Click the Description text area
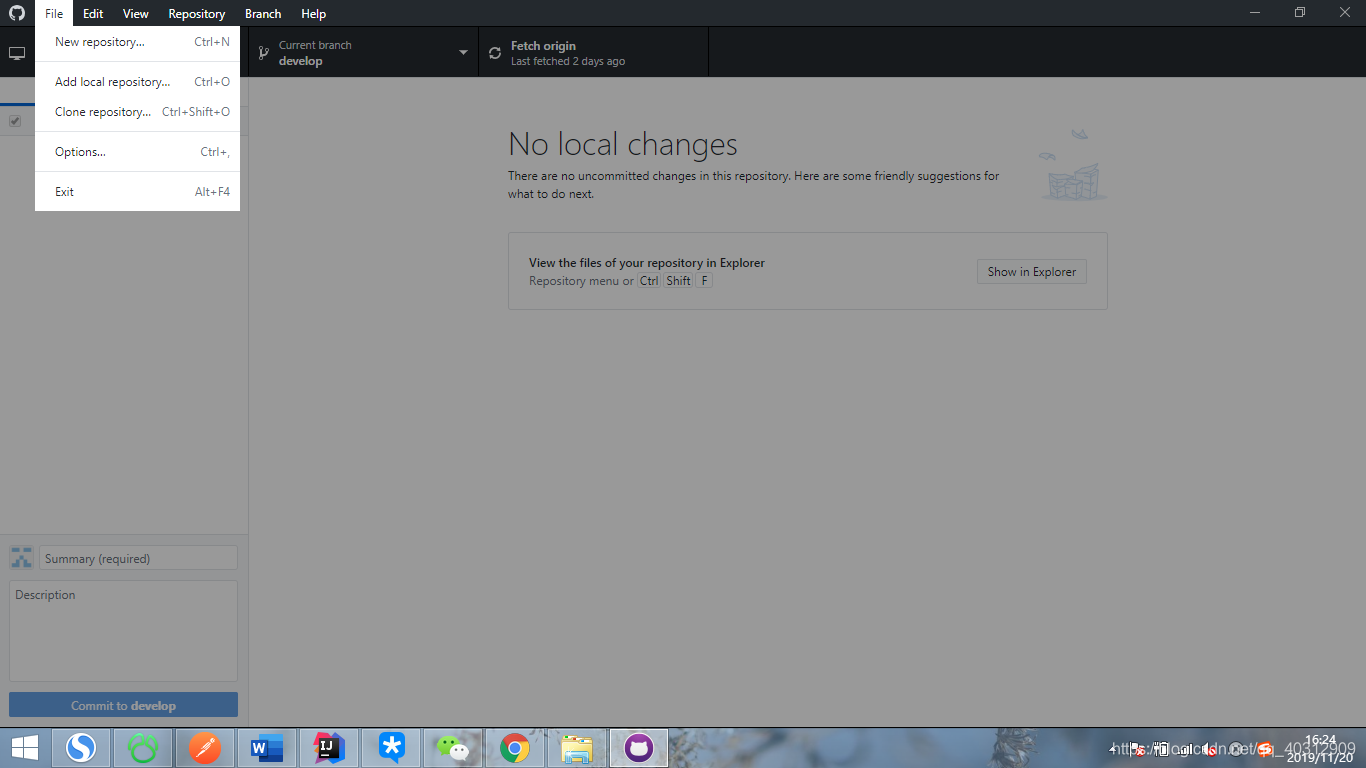 (x=123, y=631)
